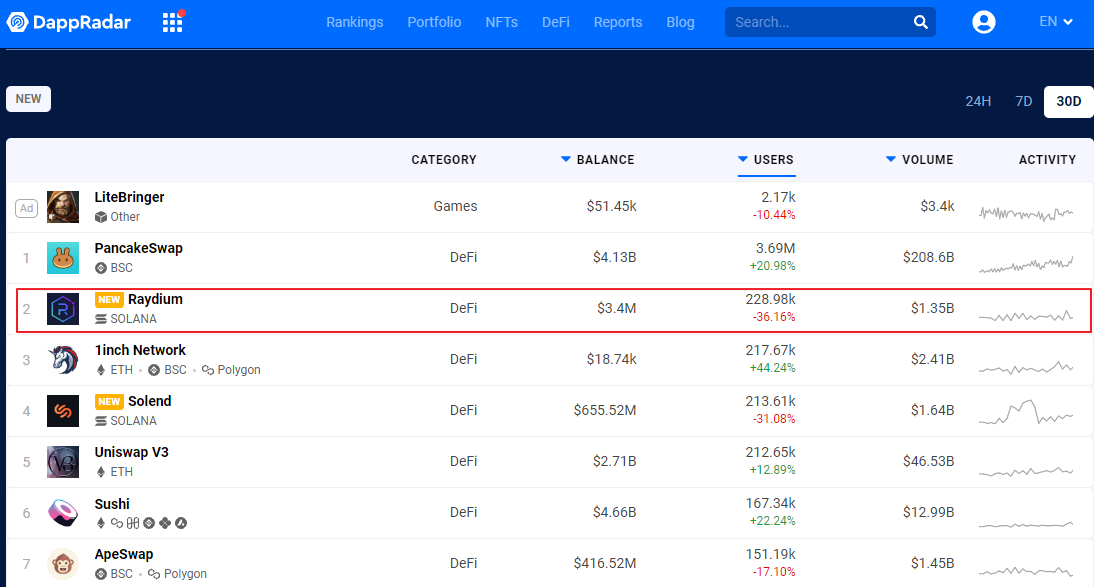Sort by the VOLUME column

tap(920, 160)
